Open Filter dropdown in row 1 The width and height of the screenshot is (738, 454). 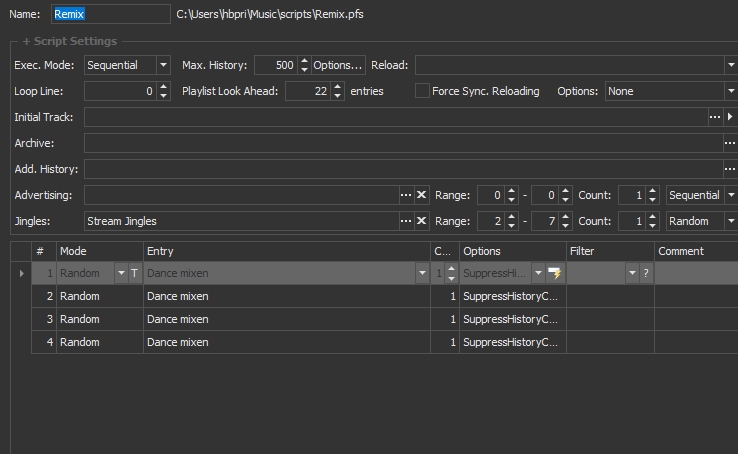[x=632, y=273]
